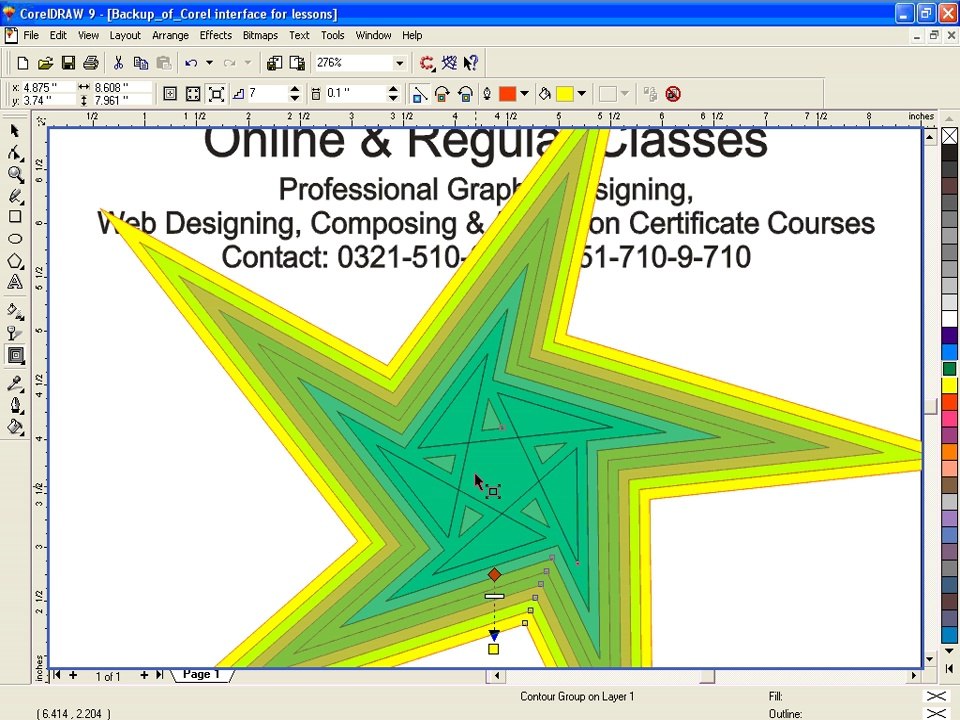The height and width of the screenshot is (720, 960).
Task: Select the Zoom tool magnifier
Action: click(x=15, y=174)
